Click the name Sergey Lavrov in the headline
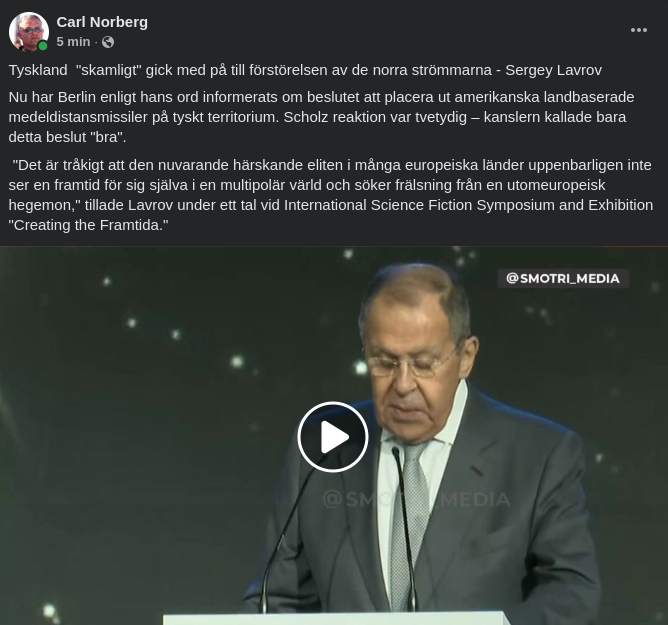 coord(553,70)
